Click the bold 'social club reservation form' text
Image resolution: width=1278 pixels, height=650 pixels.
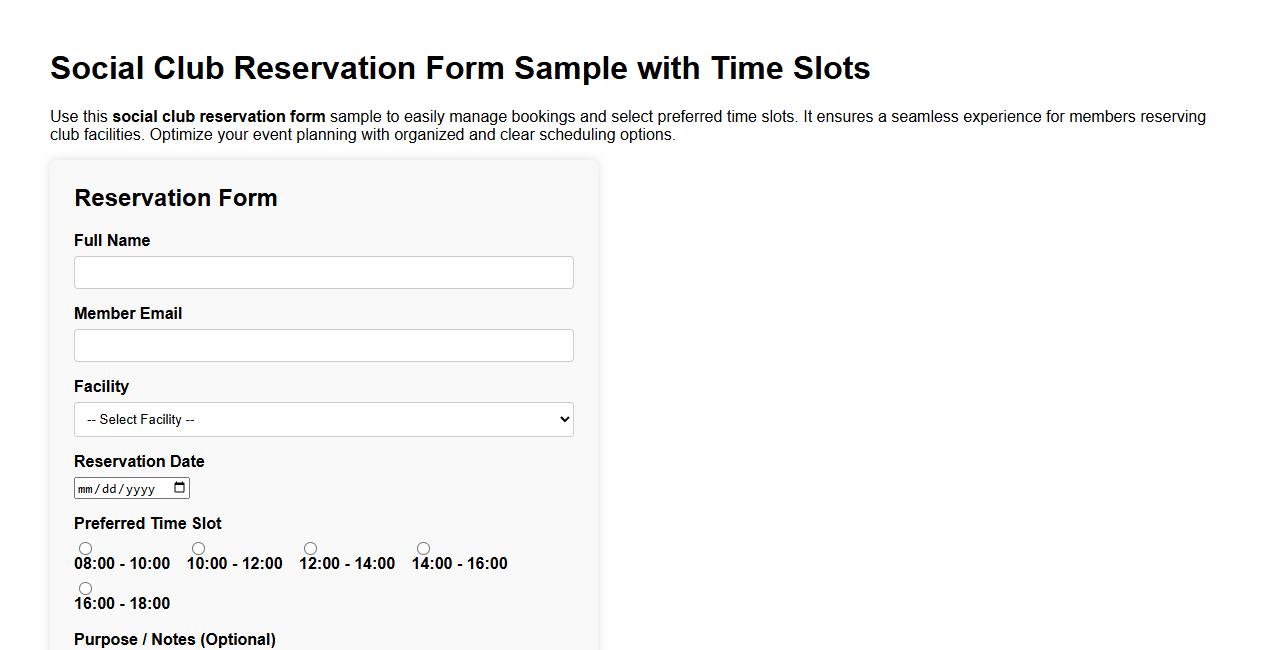218,116
